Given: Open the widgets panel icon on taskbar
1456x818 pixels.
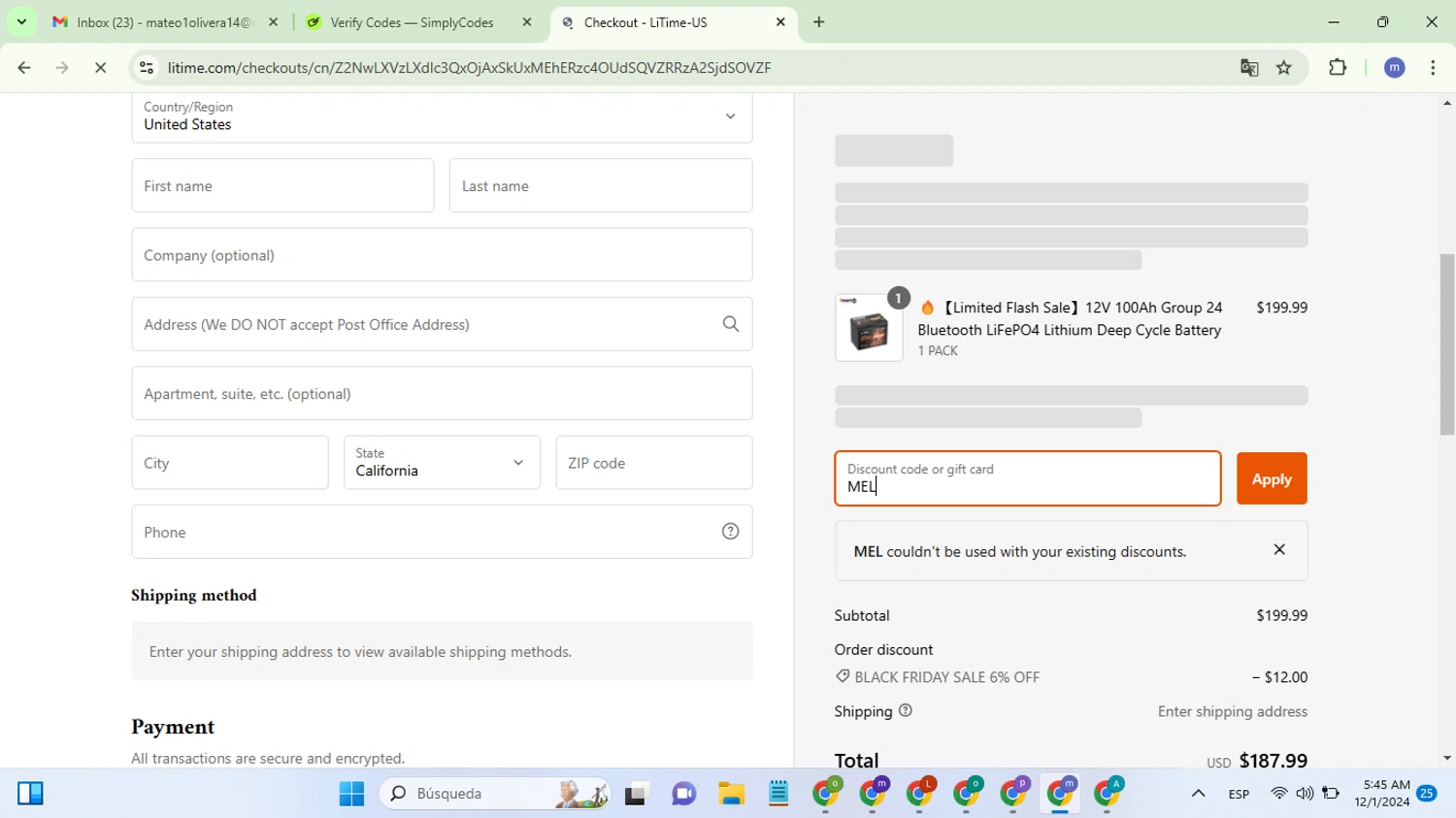Looking at the screenshot, I should pyautogui.click(x=30, y=794).
